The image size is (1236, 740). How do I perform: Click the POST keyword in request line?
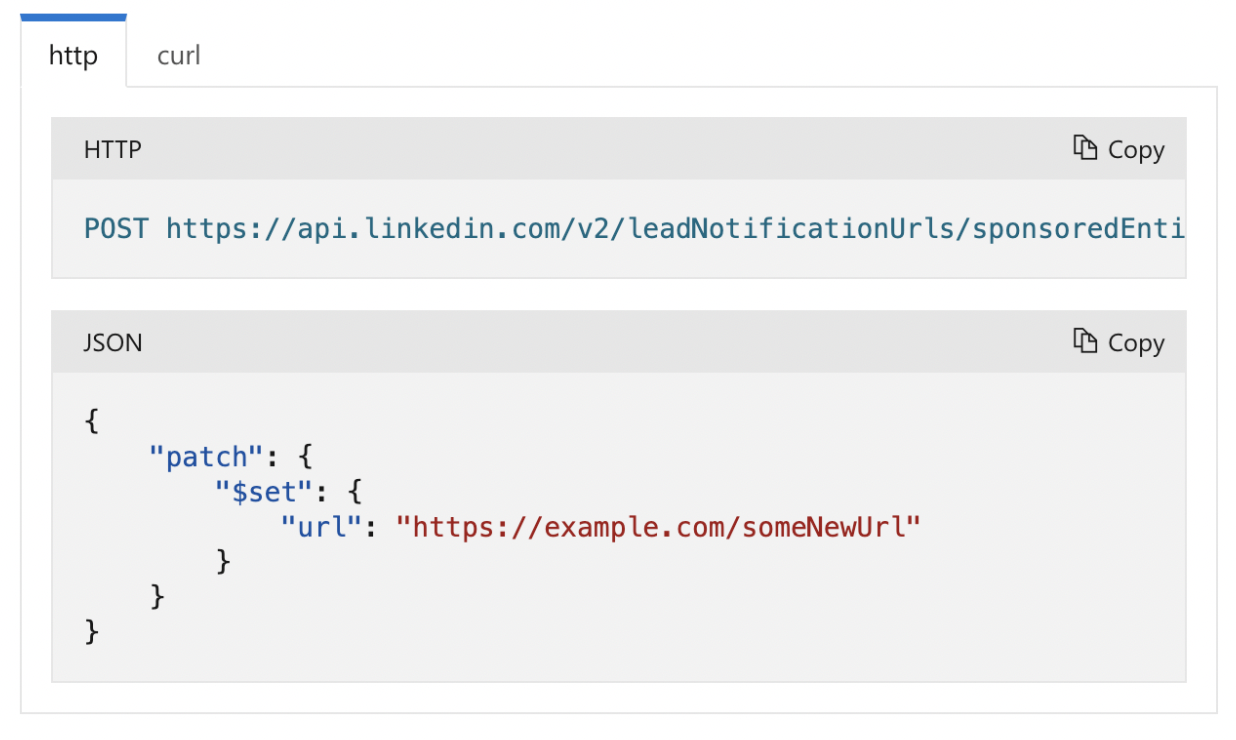click(x=116, y=228)
